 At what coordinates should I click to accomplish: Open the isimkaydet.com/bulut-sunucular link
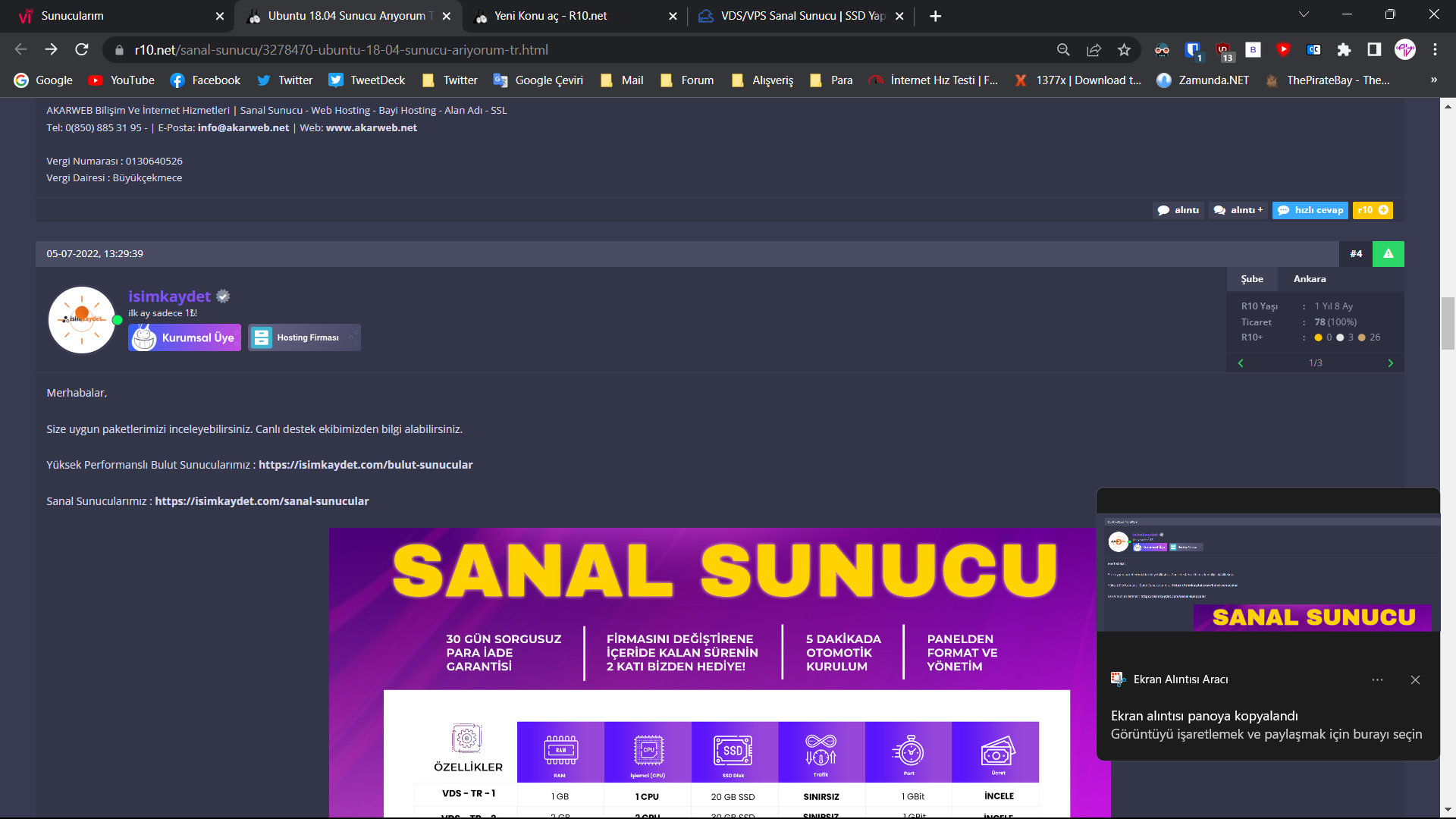(366, 465)
